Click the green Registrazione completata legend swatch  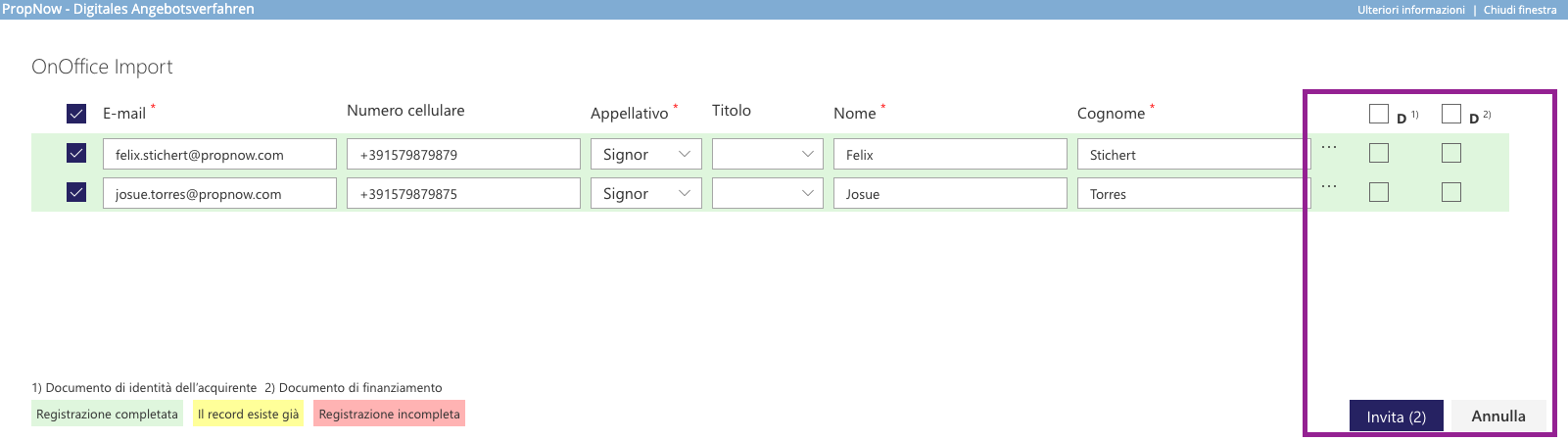coord(107,414)
